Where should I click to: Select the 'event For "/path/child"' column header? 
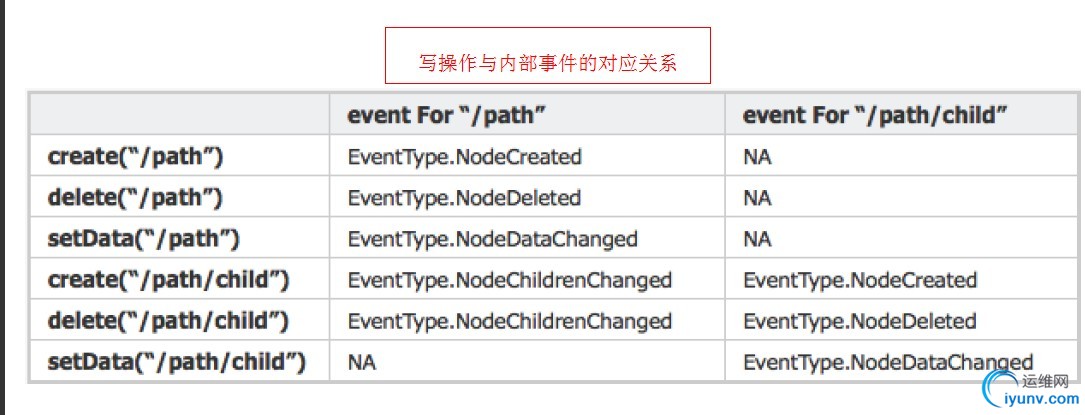(x=873, y=115)
